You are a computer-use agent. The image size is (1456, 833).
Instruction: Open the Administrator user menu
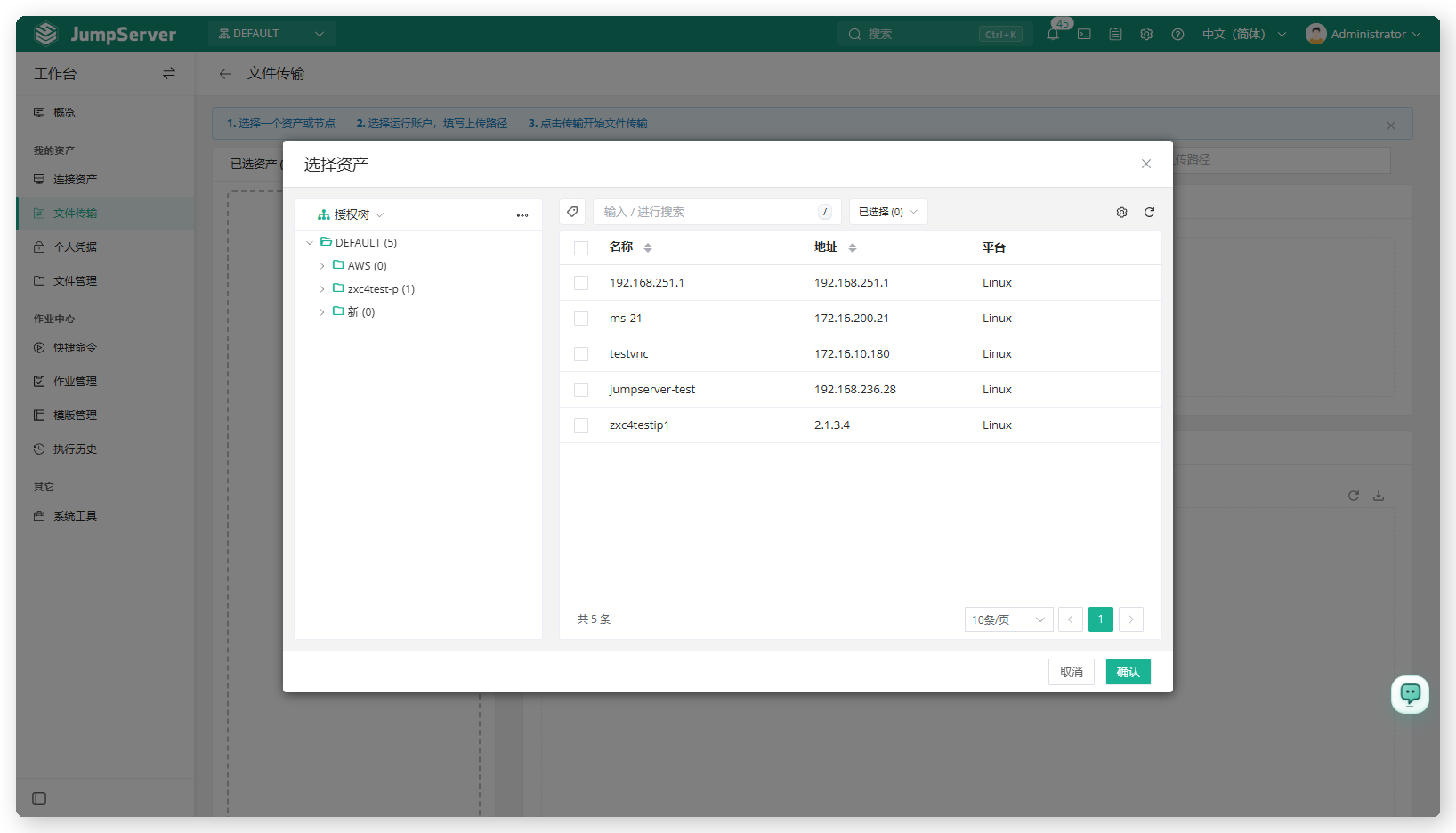pos(1363,34)
